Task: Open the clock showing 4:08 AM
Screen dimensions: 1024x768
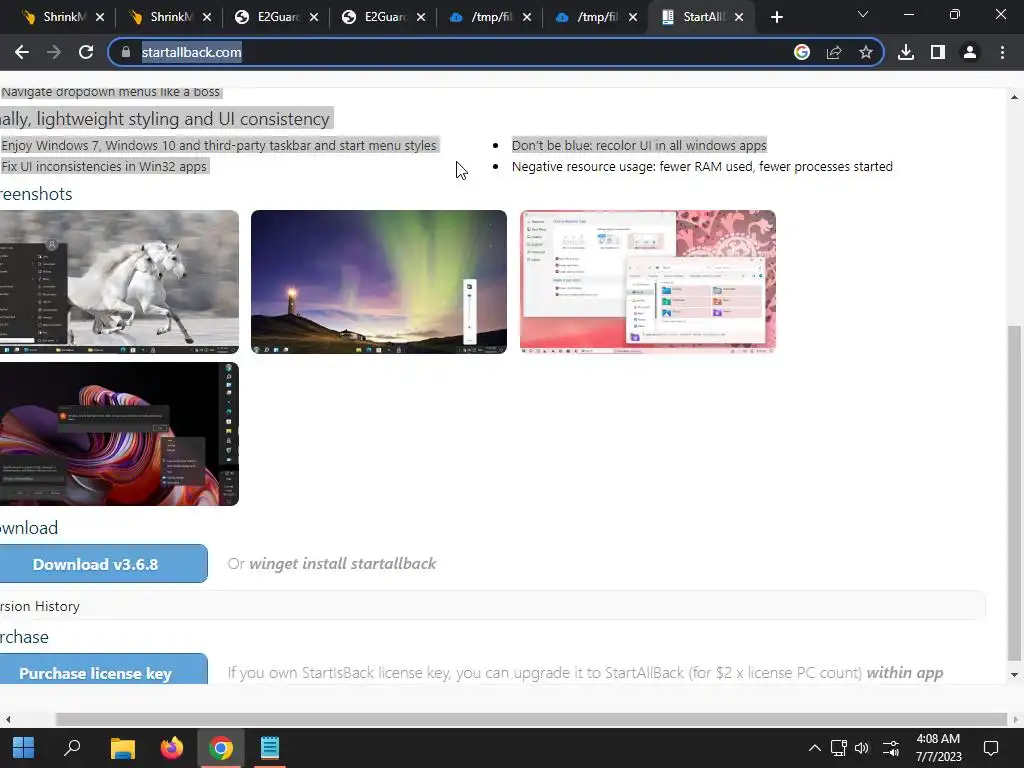Action: tap(938, 748)
